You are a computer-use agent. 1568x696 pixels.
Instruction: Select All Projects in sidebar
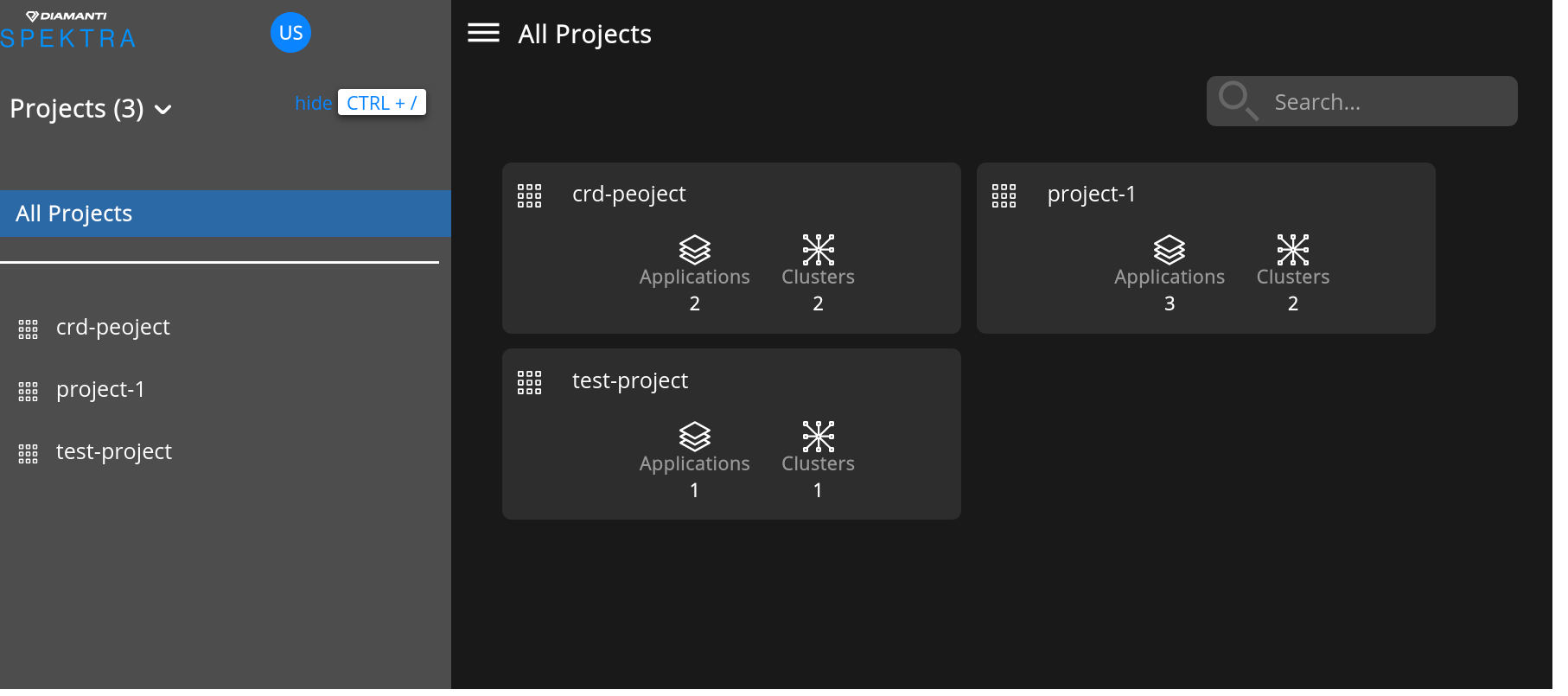coord(227,215)
